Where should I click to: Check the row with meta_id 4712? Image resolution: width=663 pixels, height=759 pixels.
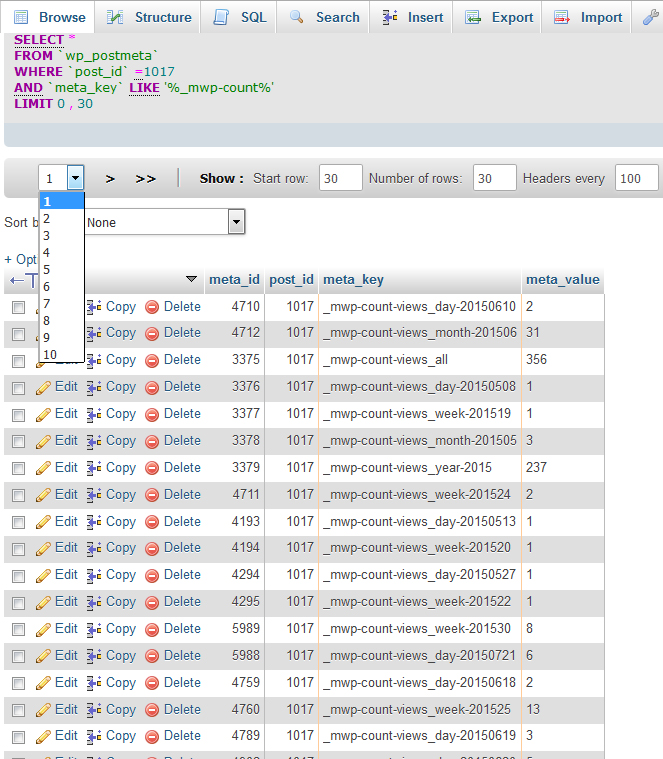pos(18,334)
